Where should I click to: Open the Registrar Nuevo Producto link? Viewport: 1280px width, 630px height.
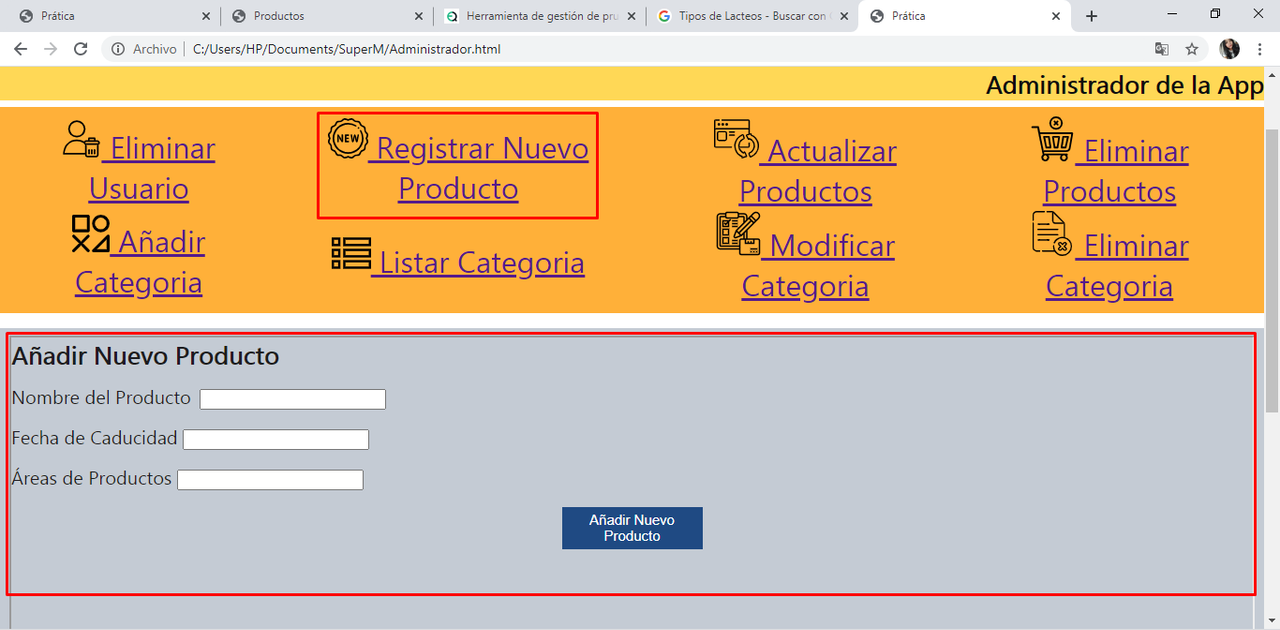pos(478,168)
